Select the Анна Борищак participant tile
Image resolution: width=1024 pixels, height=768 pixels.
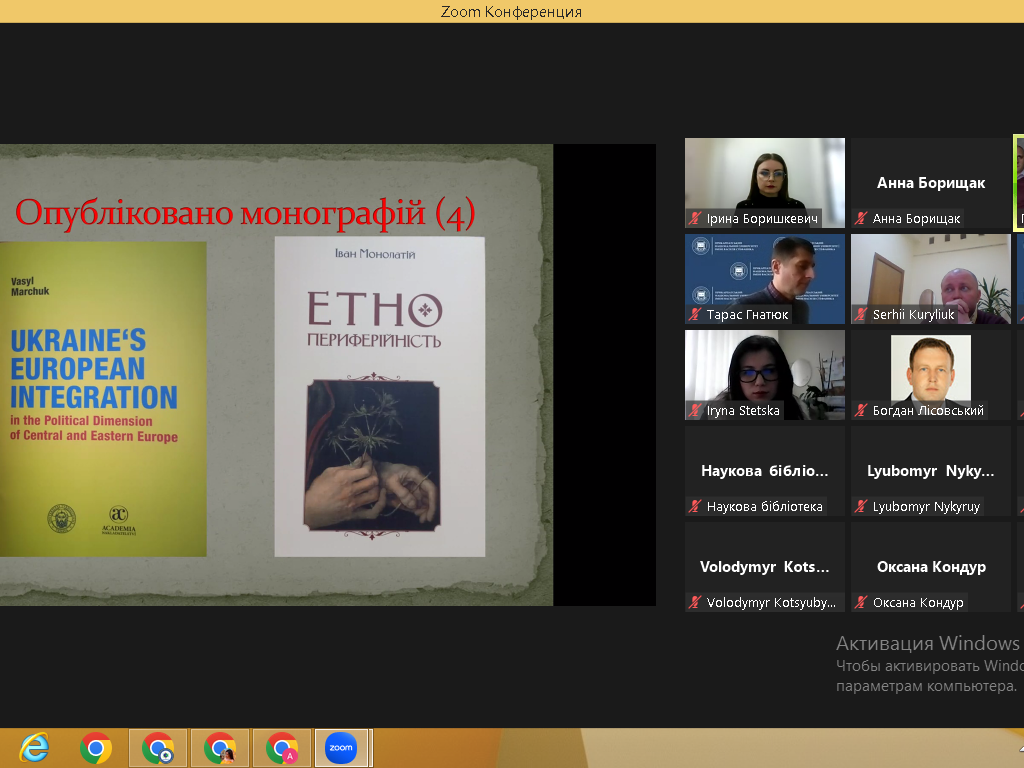pyautogui.click(x=931, y=183)
